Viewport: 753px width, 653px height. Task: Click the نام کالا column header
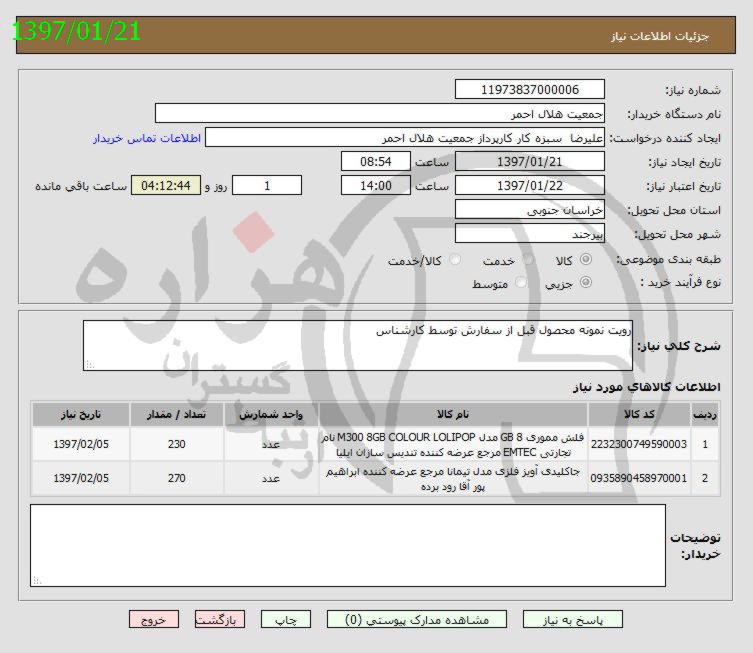453,414
